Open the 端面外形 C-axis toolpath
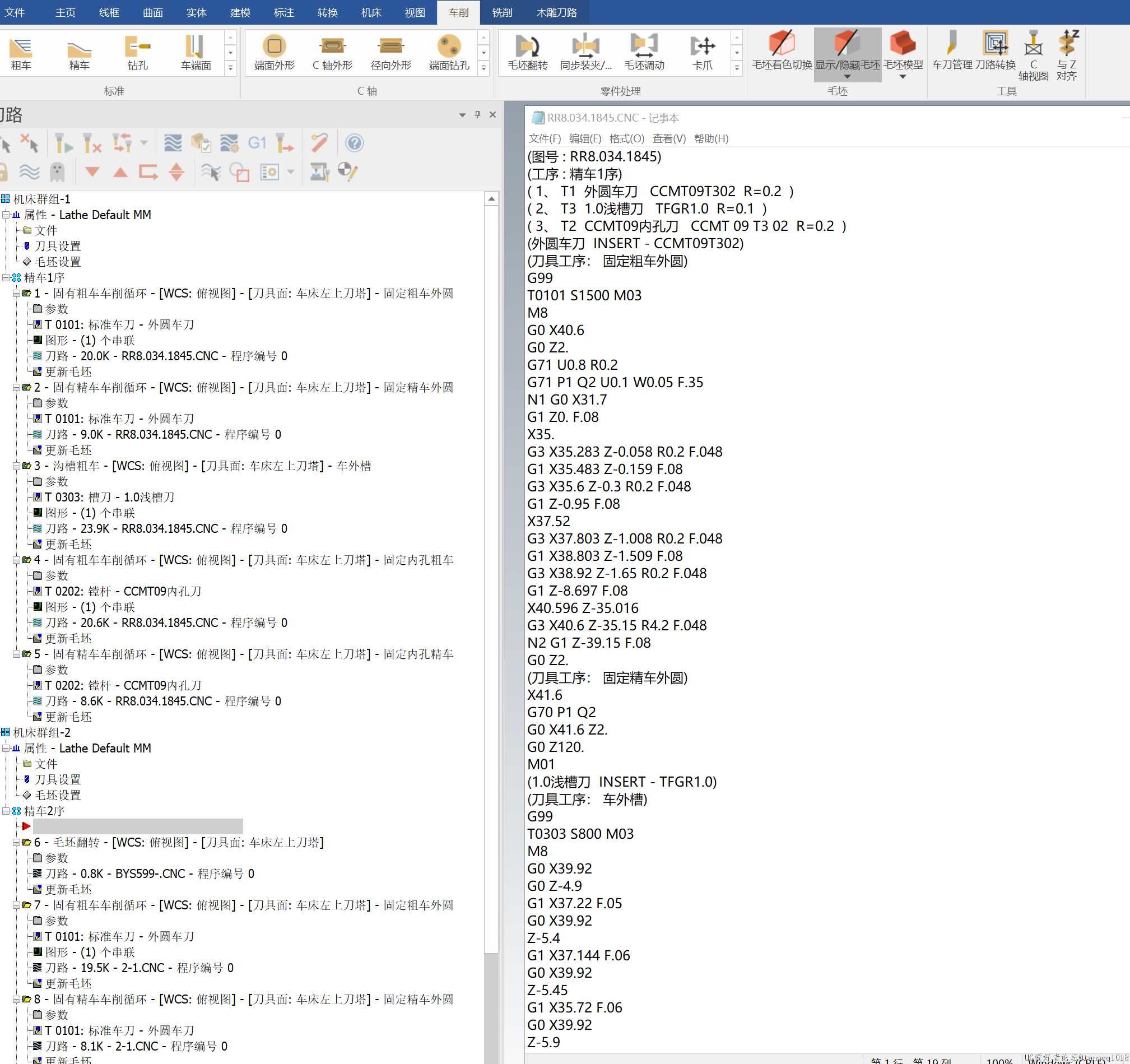 (274, 53)
